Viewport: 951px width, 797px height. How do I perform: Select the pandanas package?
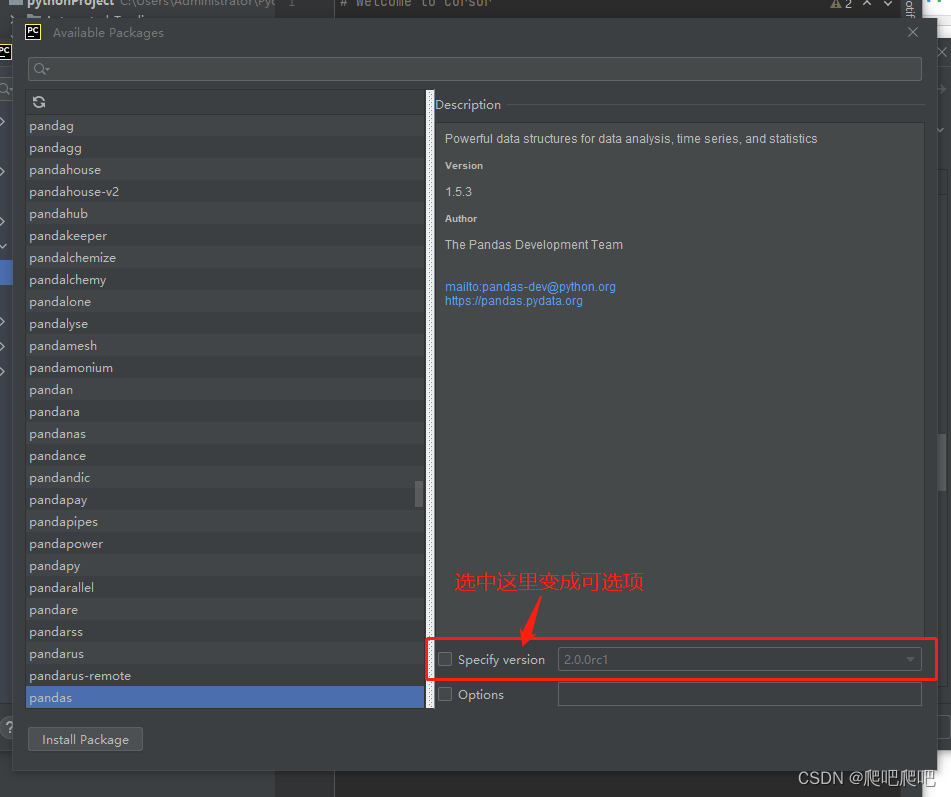pos(225,434)
